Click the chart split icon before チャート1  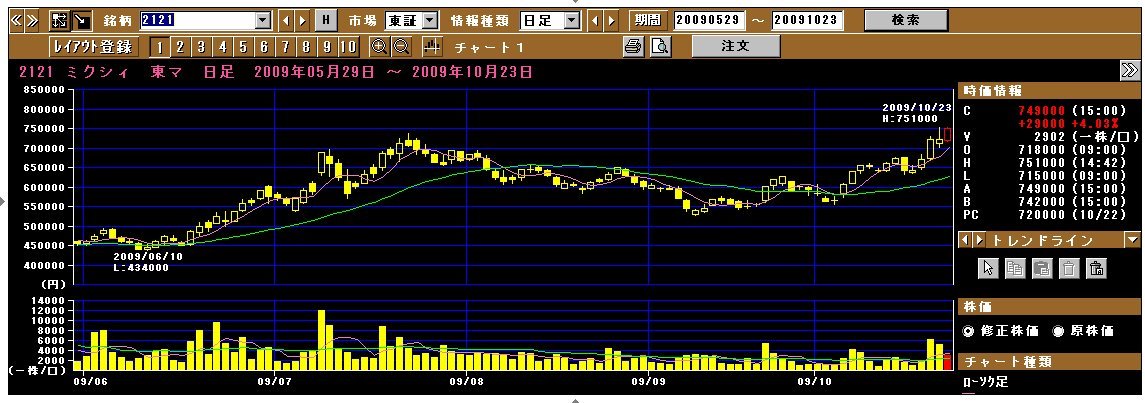coord(432,47)
